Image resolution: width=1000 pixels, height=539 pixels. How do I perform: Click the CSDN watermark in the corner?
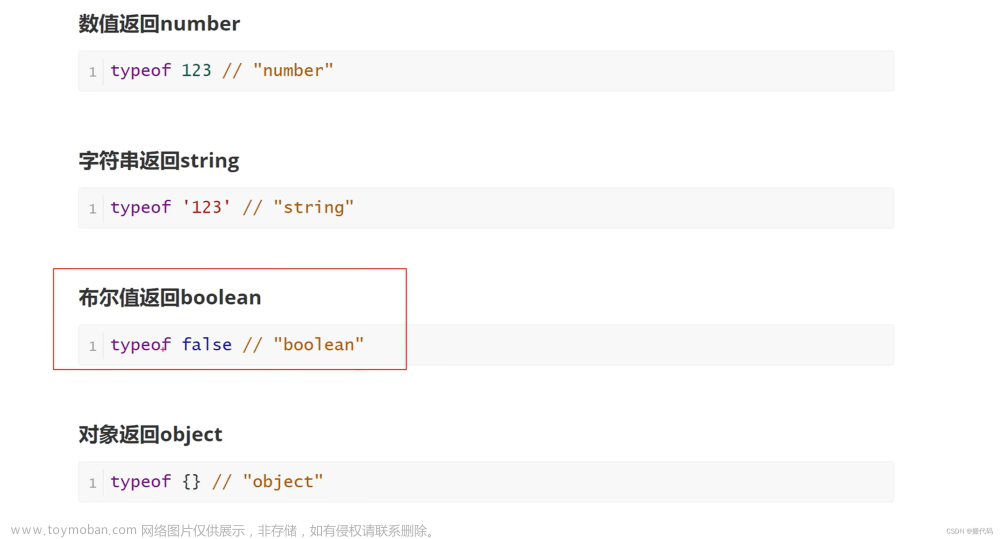coord(969,531)
